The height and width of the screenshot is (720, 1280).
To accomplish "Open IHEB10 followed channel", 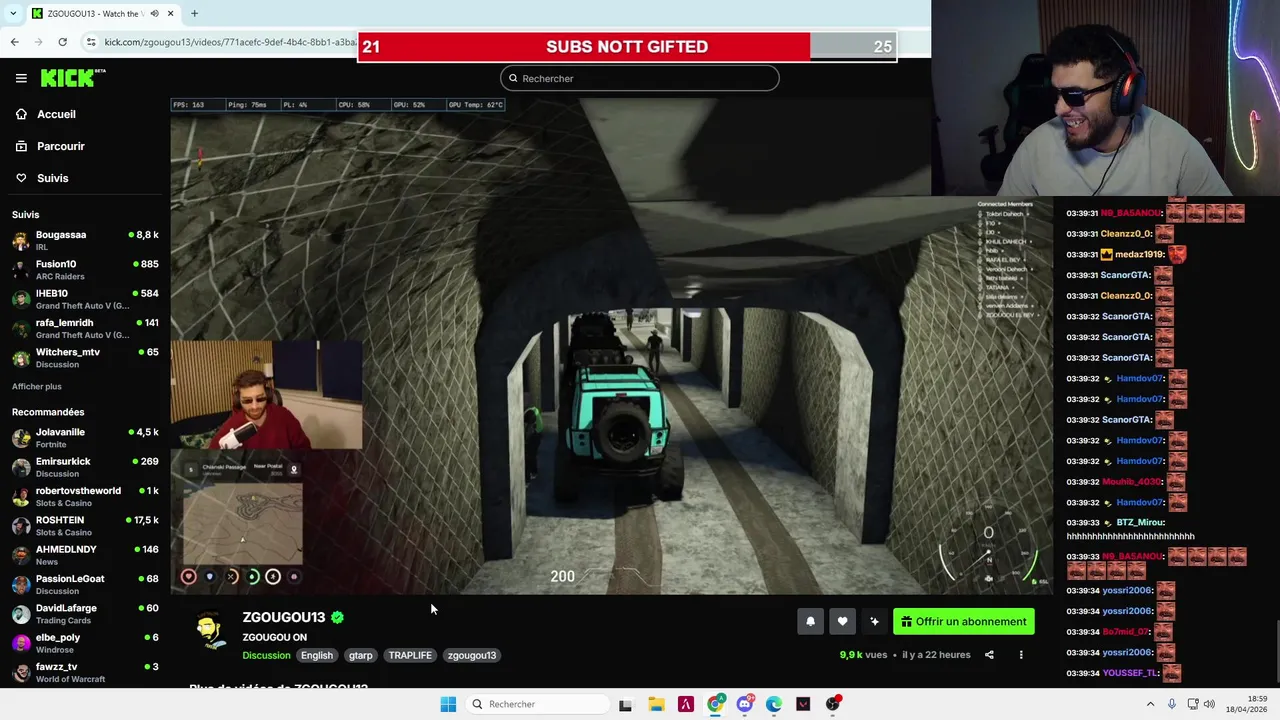I will (85, 299).
